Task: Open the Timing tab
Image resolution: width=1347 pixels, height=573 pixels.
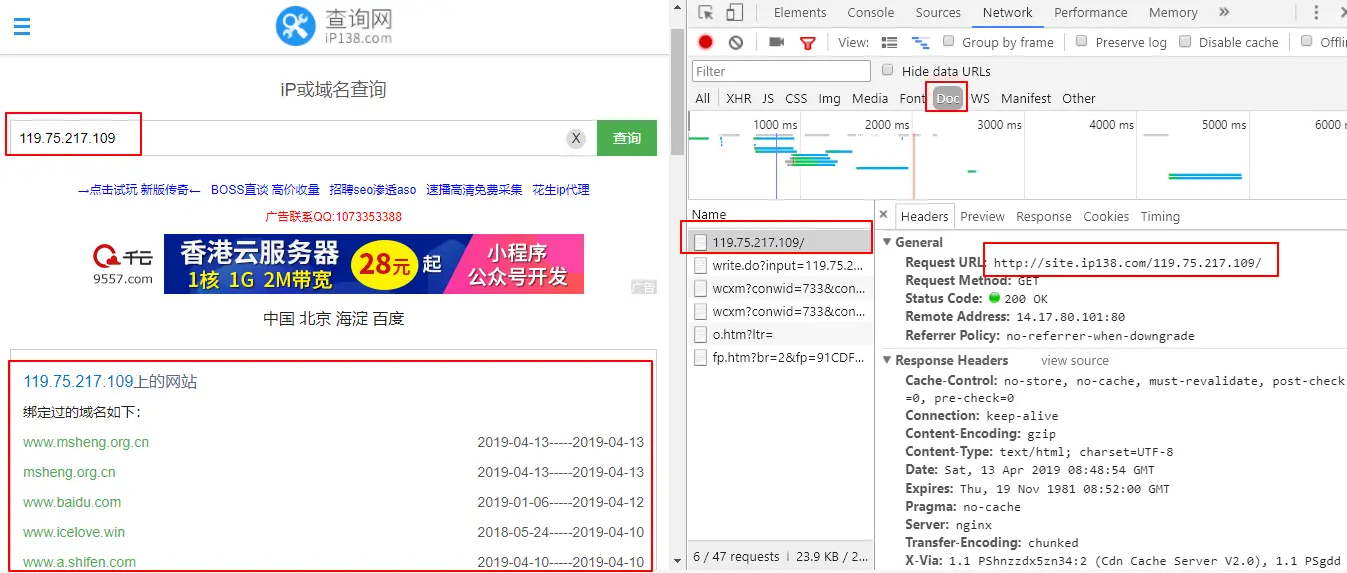Action: click(1160, 216)
